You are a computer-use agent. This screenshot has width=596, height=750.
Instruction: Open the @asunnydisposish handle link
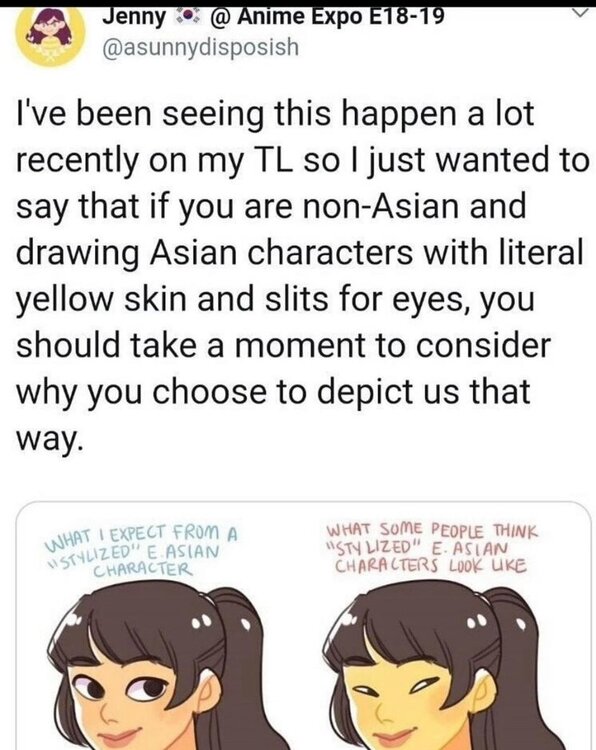tap(201, 47)
